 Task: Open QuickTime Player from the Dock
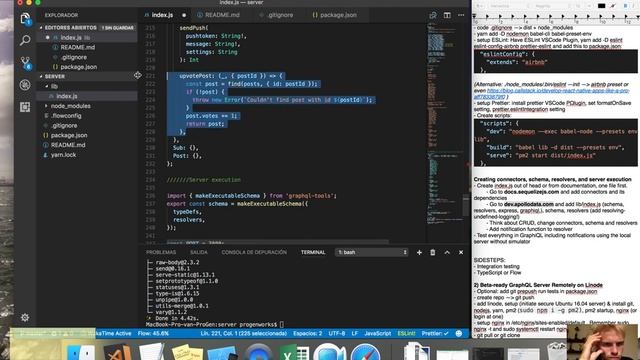[x=258, y=352]
